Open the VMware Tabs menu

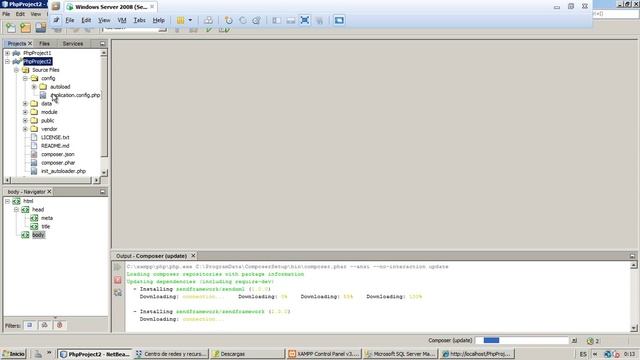[140, 20]
